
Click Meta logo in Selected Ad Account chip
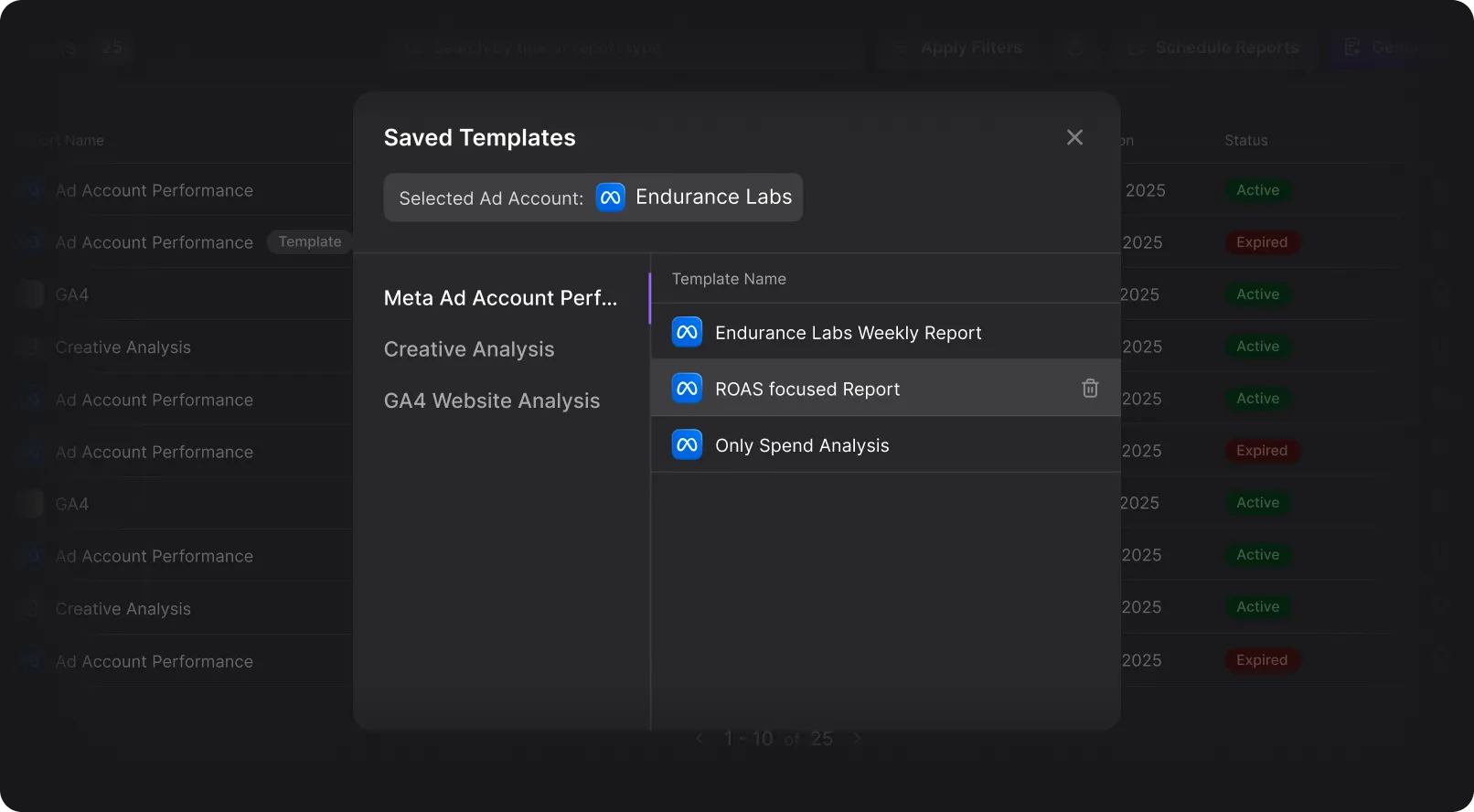(x=611, y=198)
